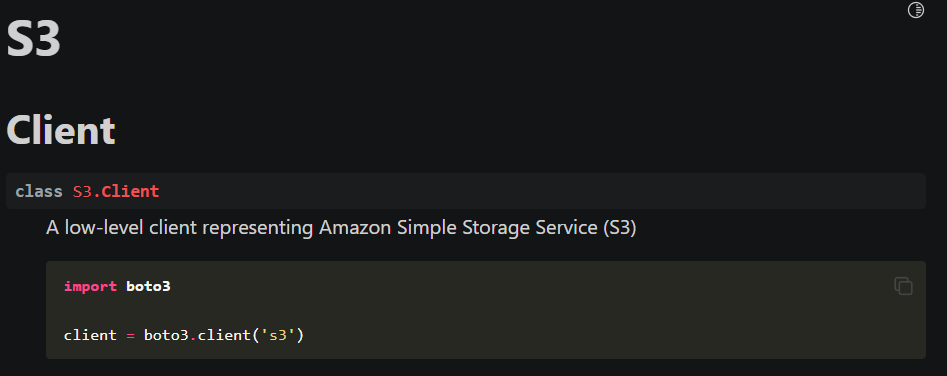Select the red S3 prefix in class signature
947x376 pixels.
pyautogui.click(x=83, y=191)
